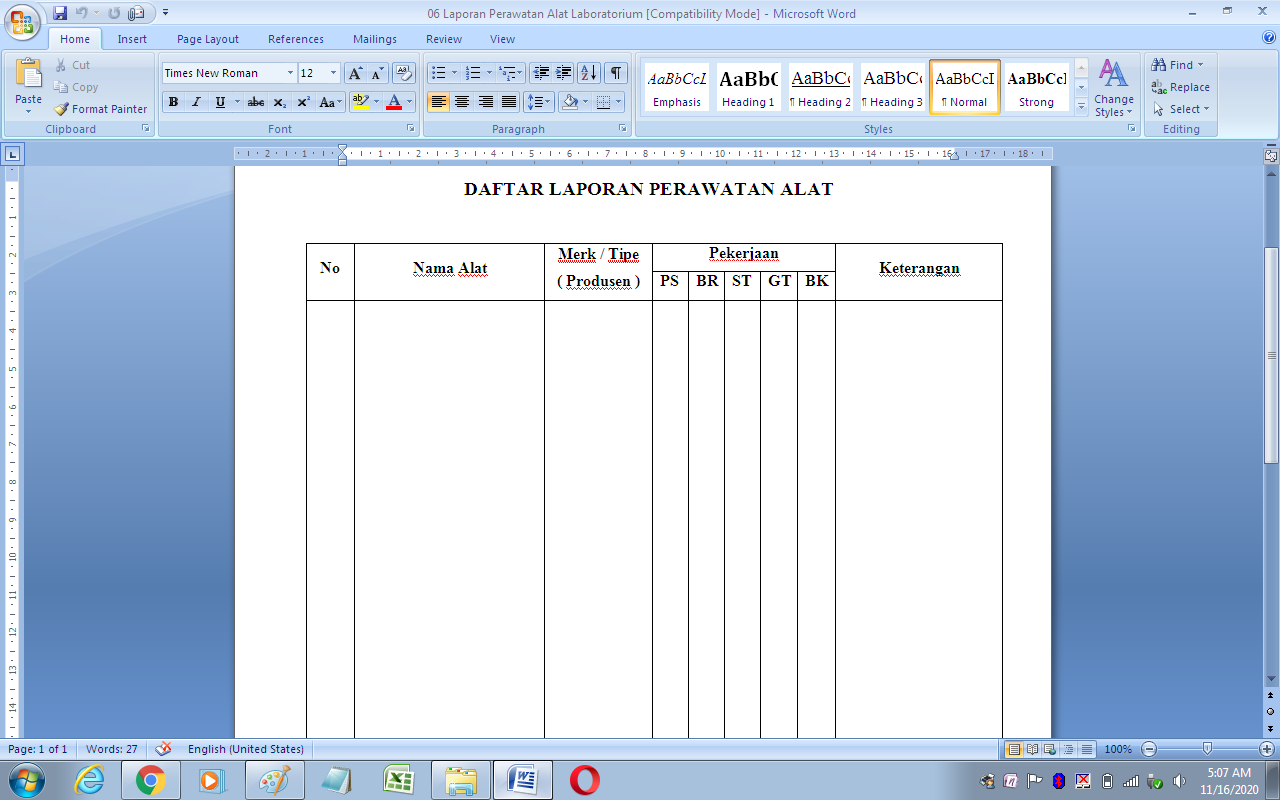Screen dimensions: 1280x800
Task: Apply the Heading 1 style
Action: tap(747, 86)
